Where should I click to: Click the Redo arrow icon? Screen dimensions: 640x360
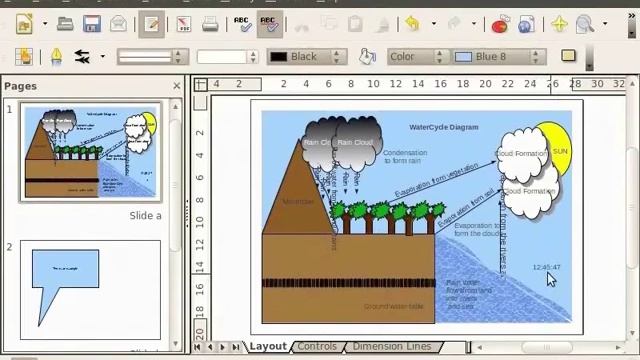click(454, 24)
